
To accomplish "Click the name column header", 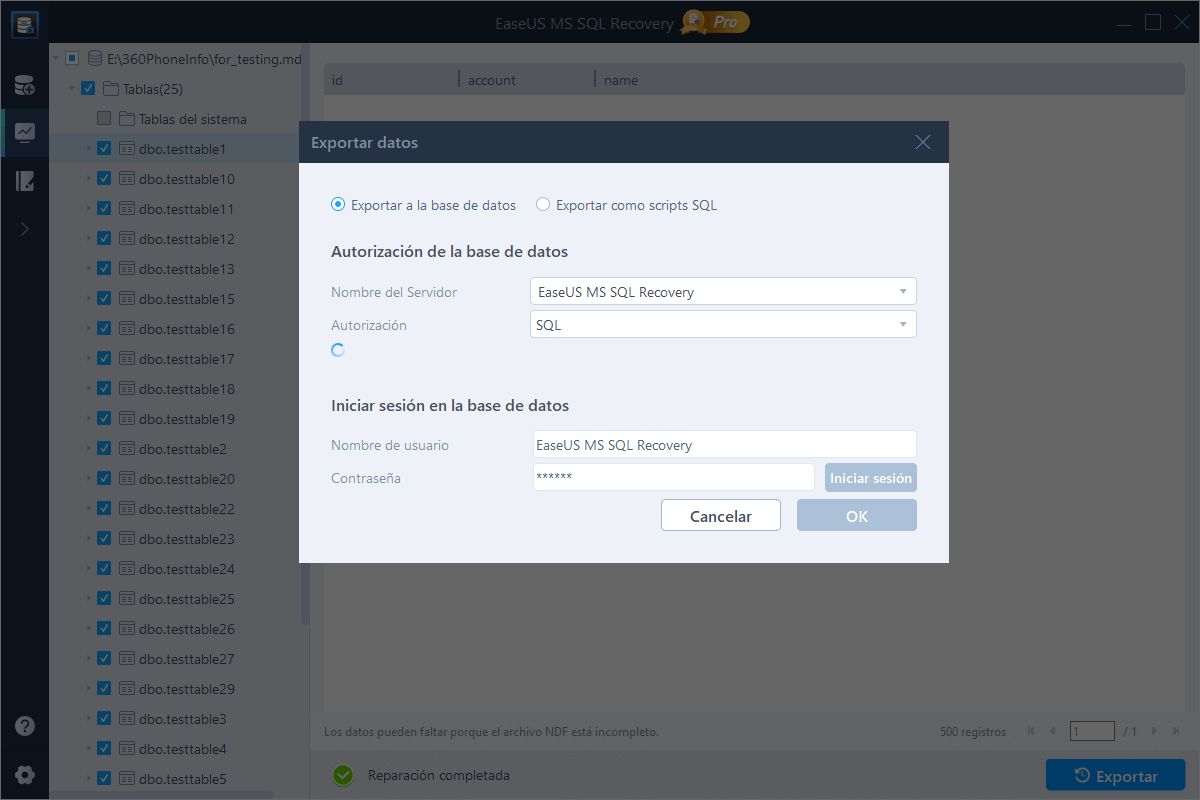I will tap(890, 79).
